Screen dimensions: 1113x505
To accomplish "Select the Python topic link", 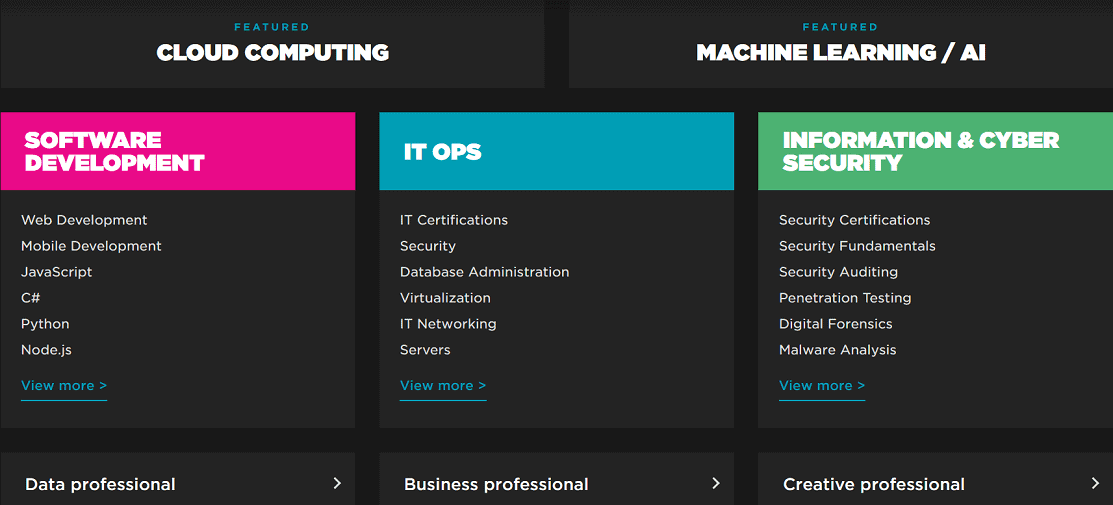I will pyautogui.click(x=45, y=324).
